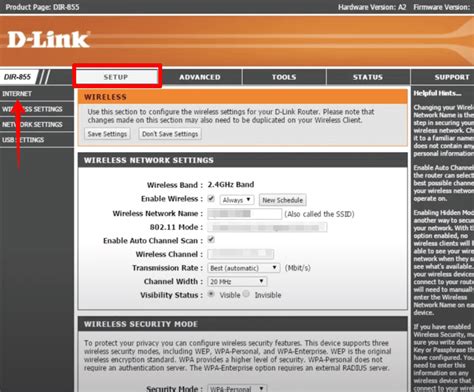474x392 pixels.
Task: Open the Transmission Rate dropdown
Action: pyautogui.click(x=243, y=268)
